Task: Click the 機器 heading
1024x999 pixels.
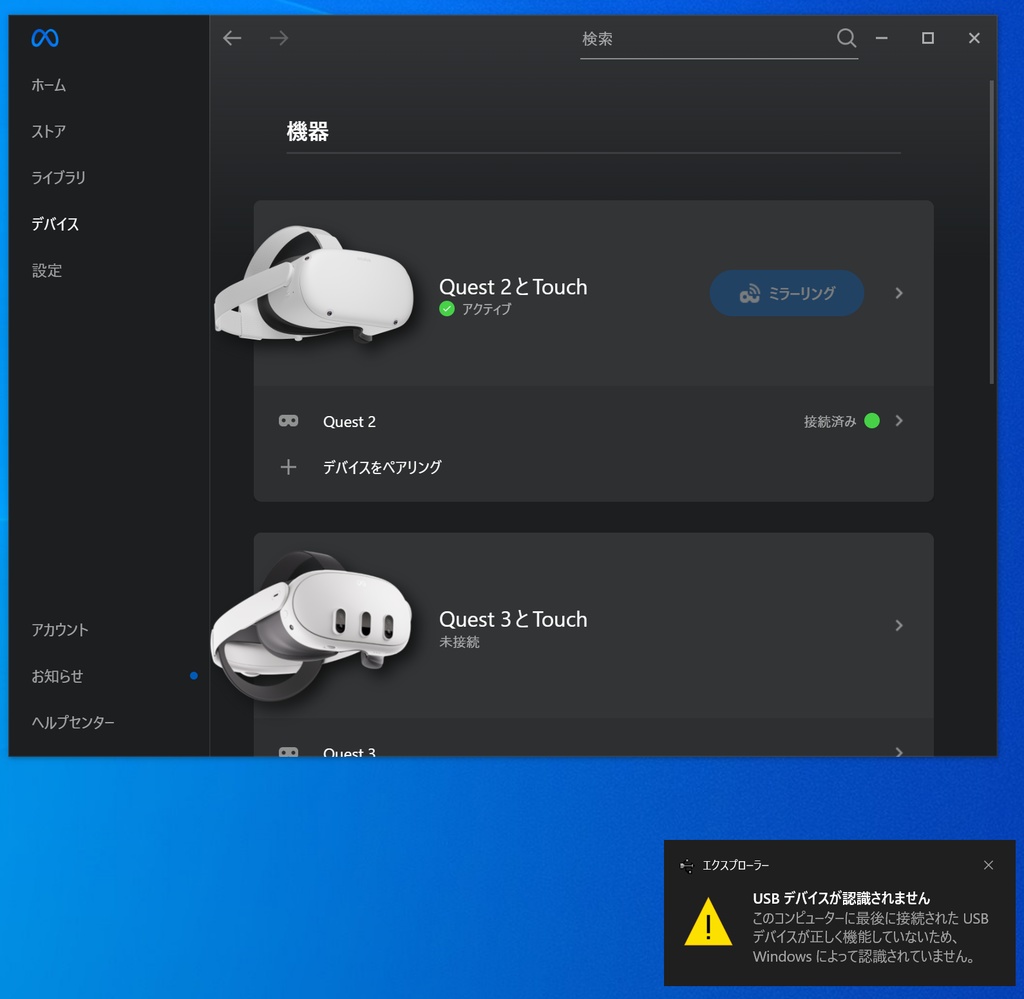Action: click(308, 131)
